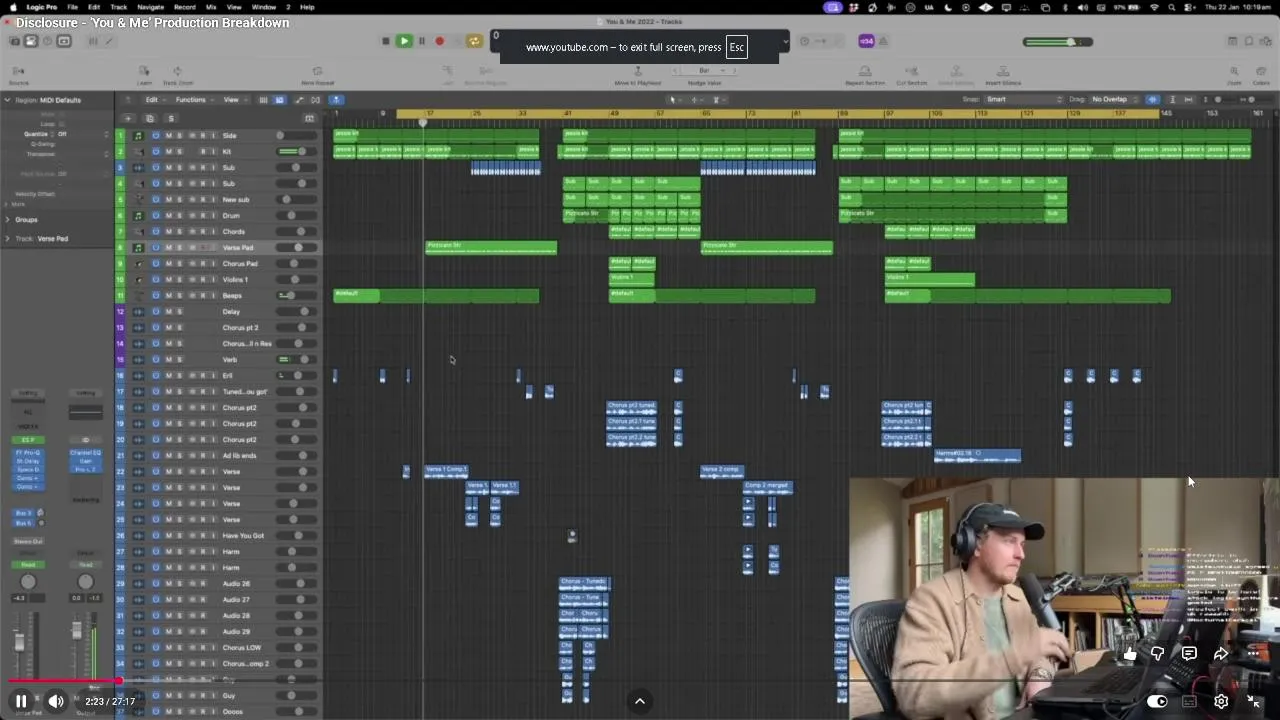Screen dimensions: 1280x720
Task: Open the View dropdown in tracks area
Action: pos(233,100)
